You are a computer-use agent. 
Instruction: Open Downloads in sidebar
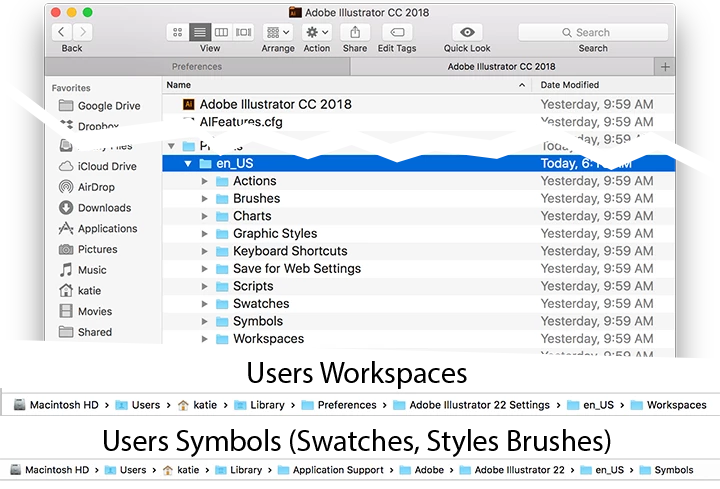click(x=95, y=208)
